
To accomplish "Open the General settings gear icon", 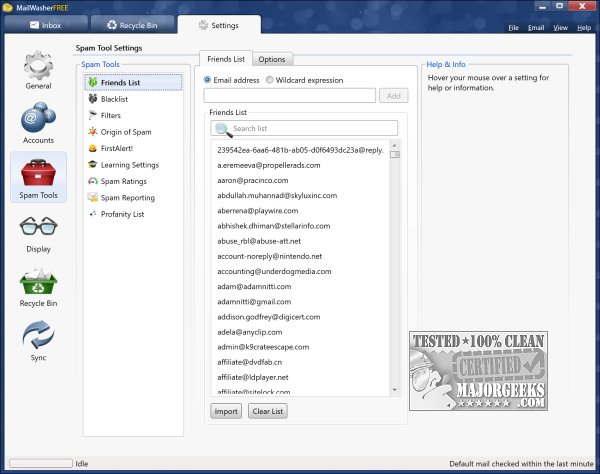I will [x=38, y=65].
